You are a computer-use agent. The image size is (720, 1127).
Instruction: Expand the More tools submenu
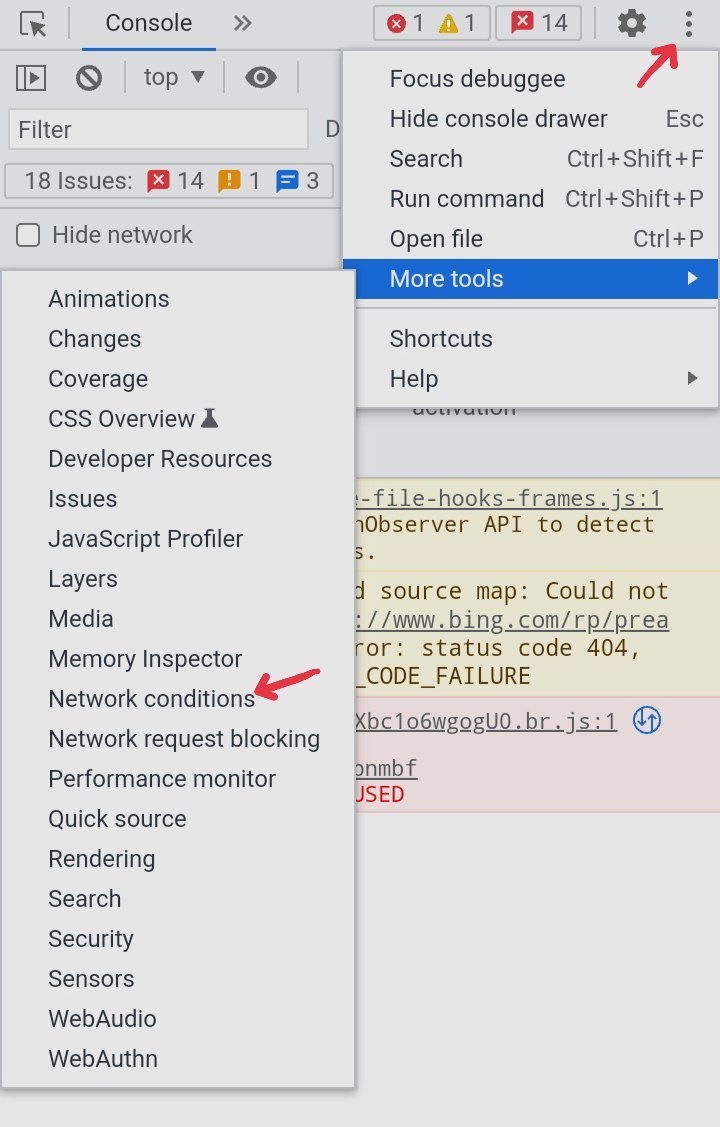pyautogui.click(x=446, y=279)
